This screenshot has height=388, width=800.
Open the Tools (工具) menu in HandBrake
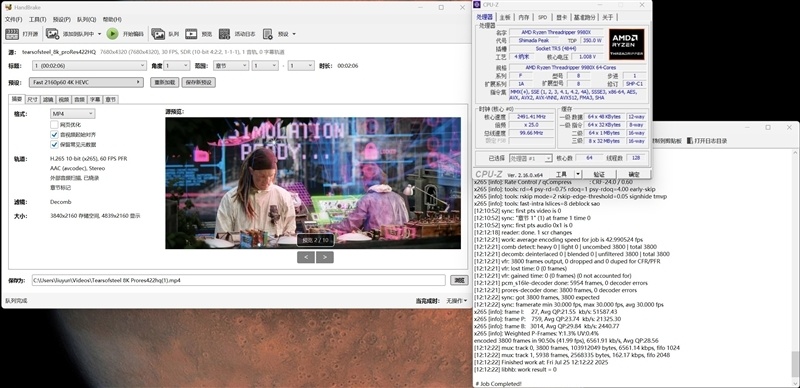[x=38, y=19]
